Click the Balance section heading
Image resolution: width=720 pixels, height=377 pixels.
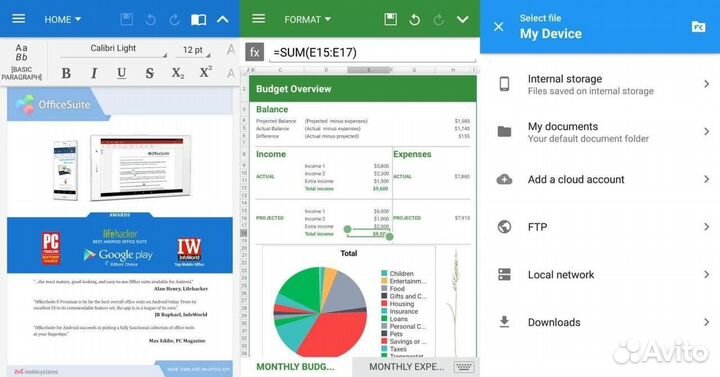(x=272, y=109)
